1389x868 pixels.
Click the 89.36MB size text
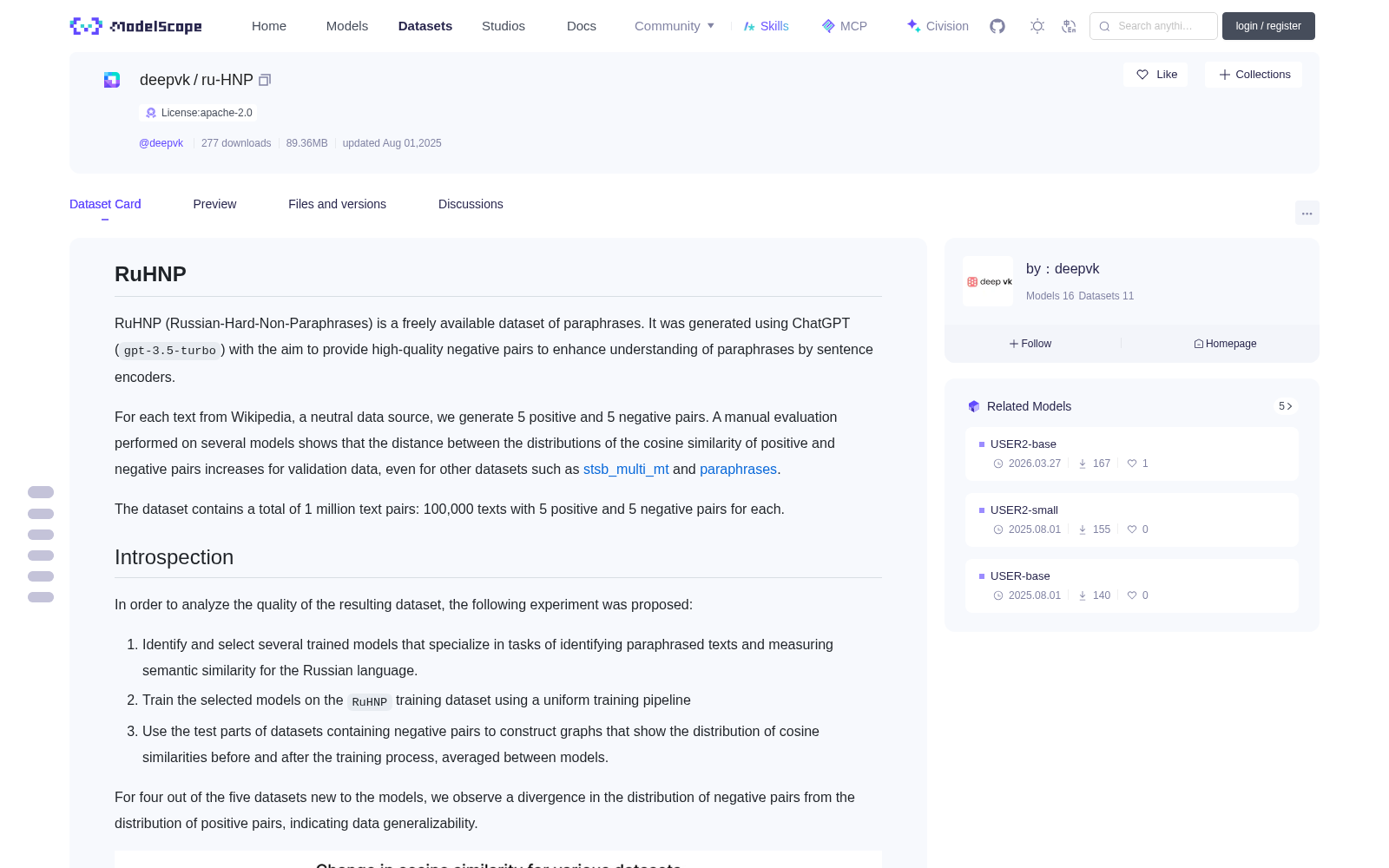click(307, 143)
